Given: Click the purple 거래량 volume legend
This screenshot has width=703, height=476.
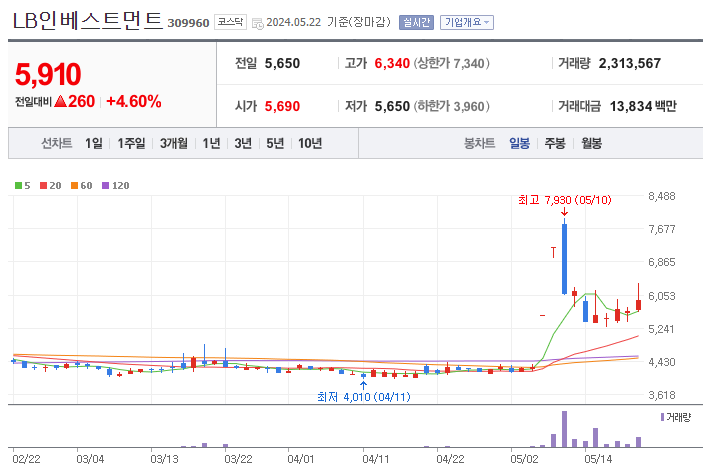Looking at the screenshot, I should click(676, 417).
